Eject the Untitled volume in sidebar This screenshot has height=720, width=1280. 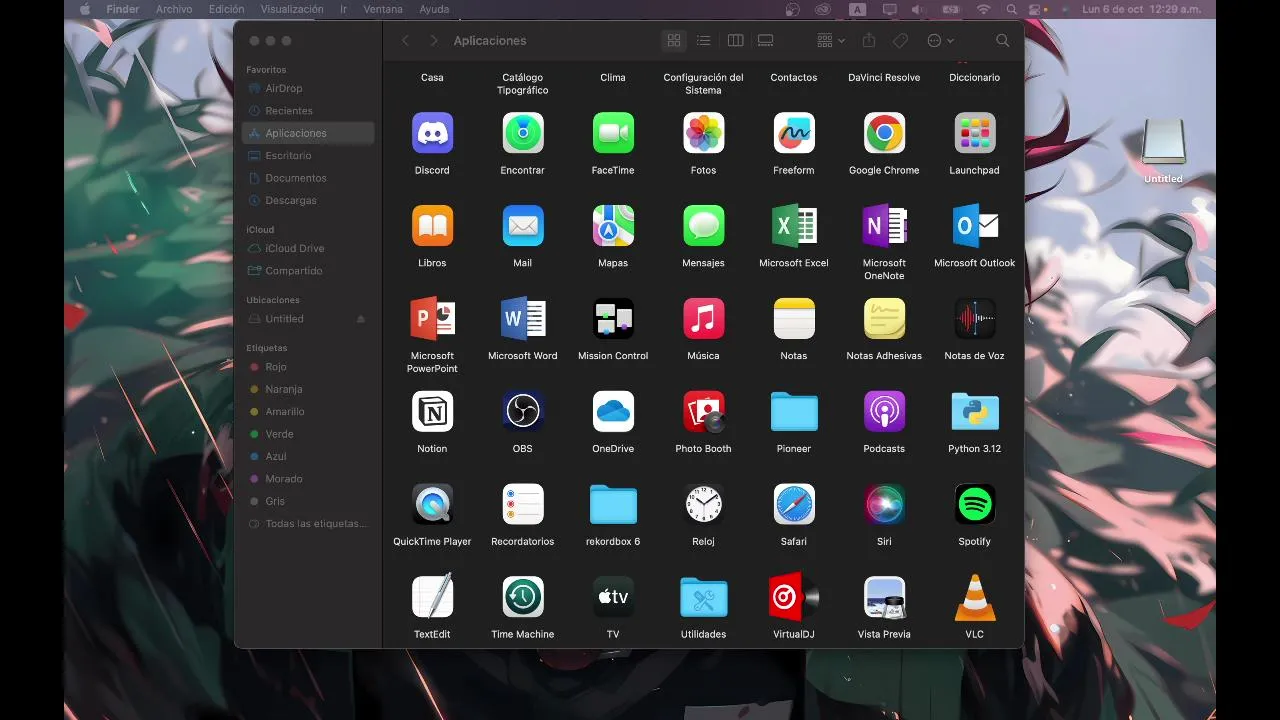pyautogui.click(x=361, y=319)
